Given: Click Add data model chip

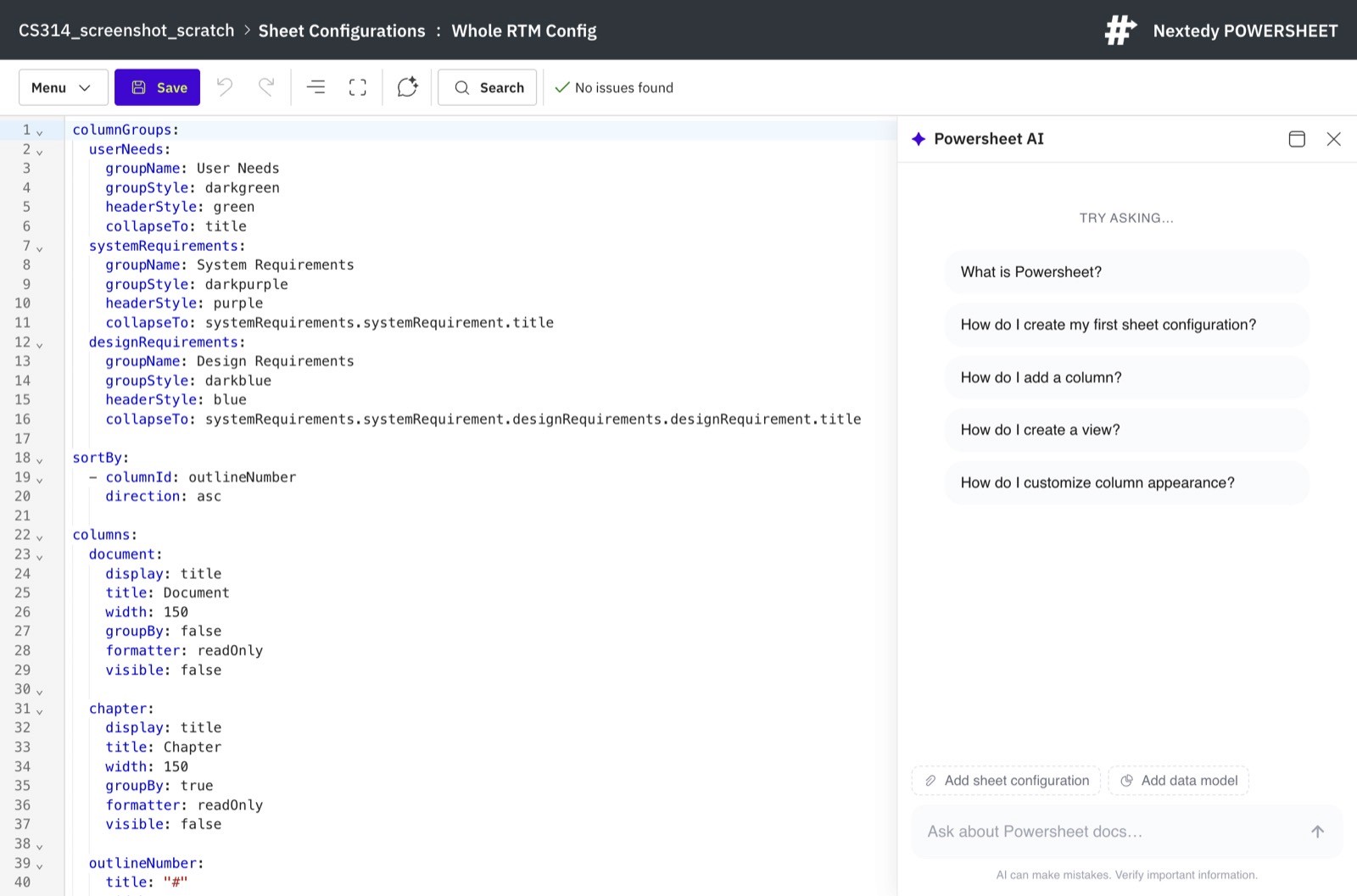Looking at the screenshot, I should (1178, 781).
